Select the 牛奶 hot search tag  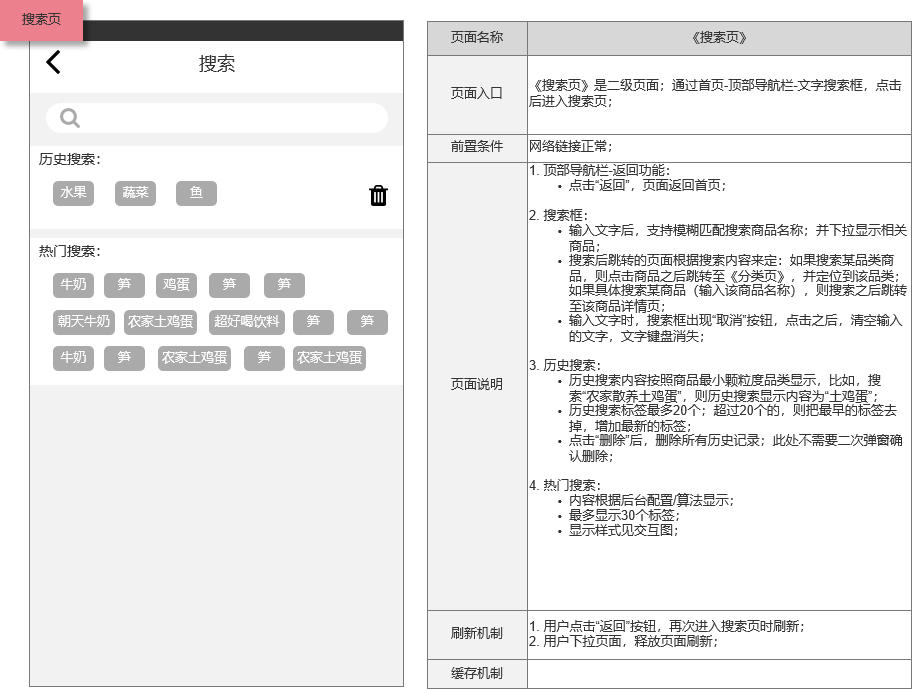pyautogui.click(x=73, y=284)
